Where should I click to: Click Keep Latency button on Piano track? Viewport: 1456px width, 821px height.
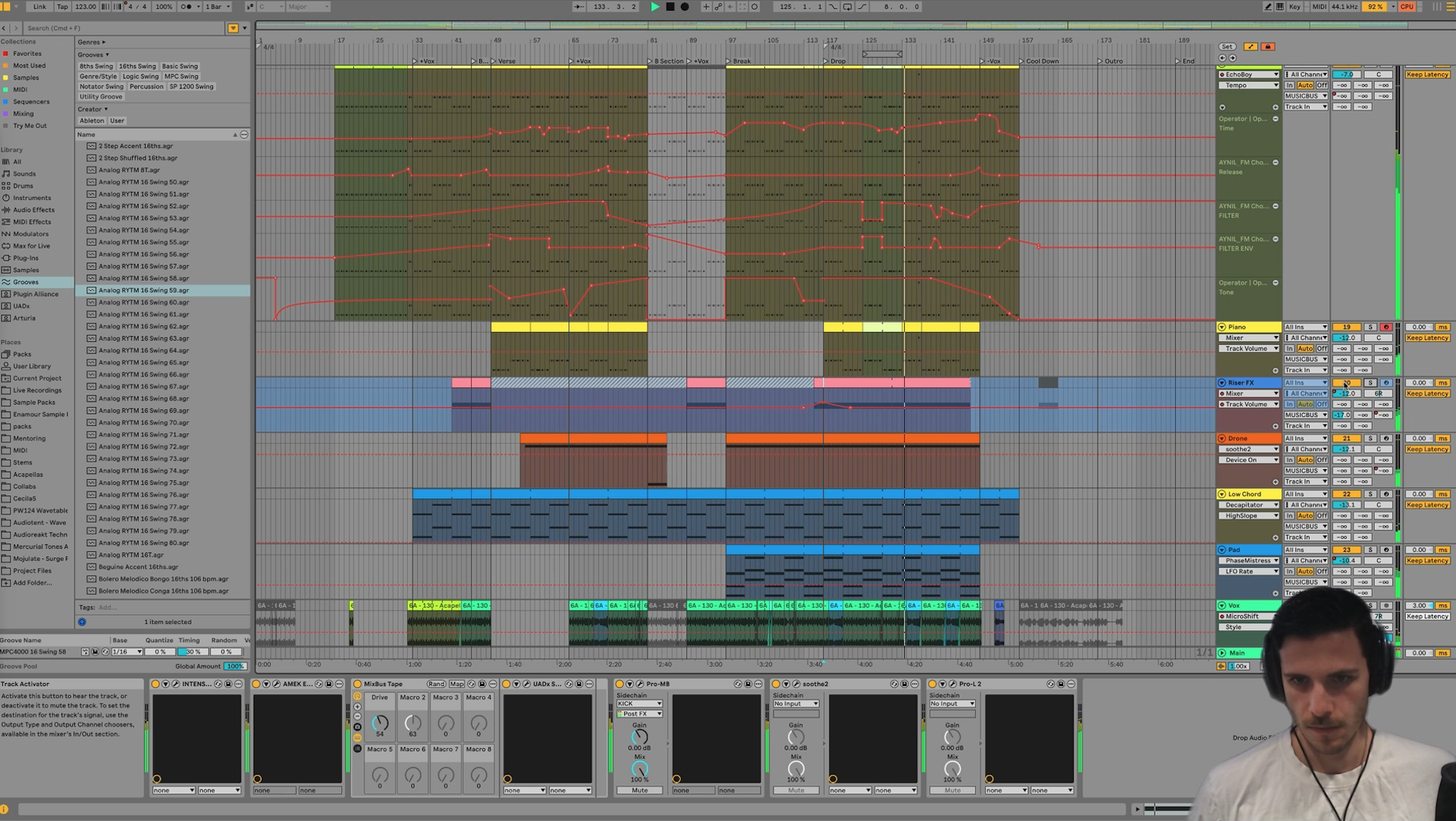coord(1427,338)
